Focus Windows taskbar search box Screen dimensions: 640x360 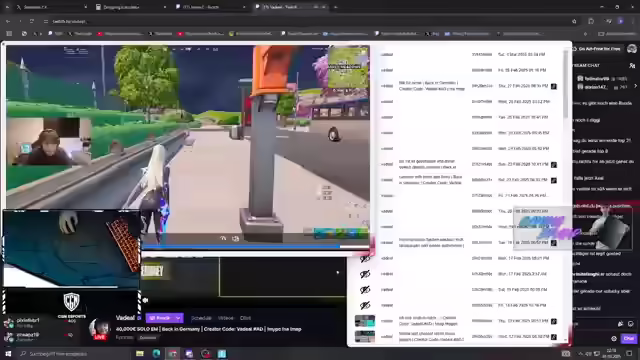pos(73,353)
